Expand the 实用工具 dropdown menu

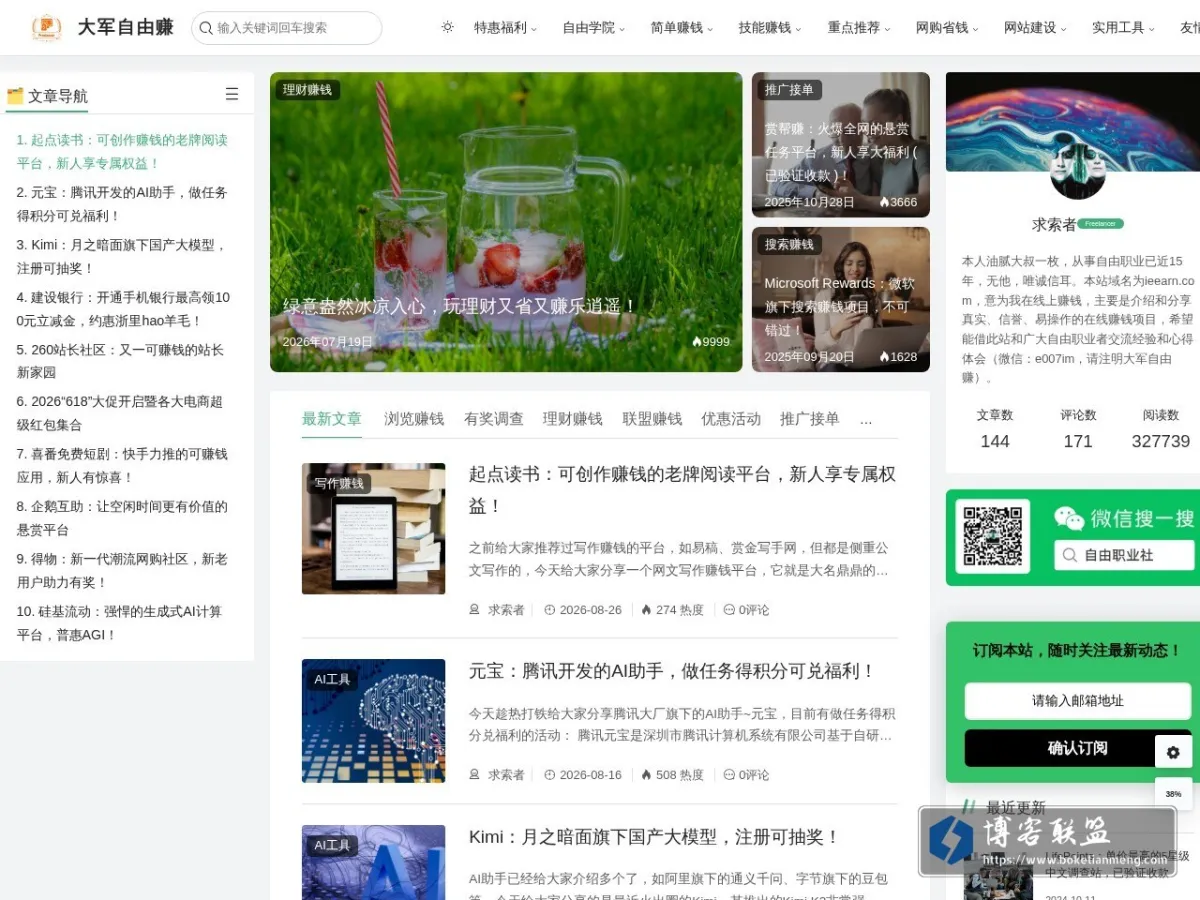click(1123, 28)
